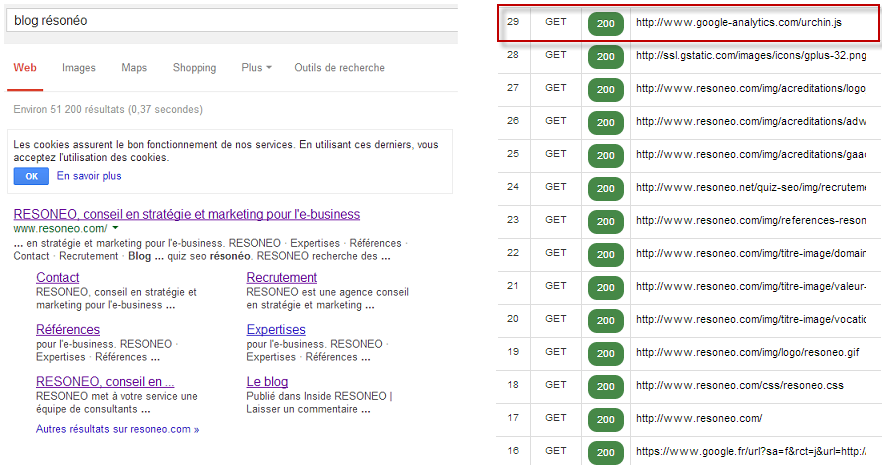The width and height of the screenshot is (882, 471).
Task: Click the 200 status badge in row 27
Action: click(606, 89)
